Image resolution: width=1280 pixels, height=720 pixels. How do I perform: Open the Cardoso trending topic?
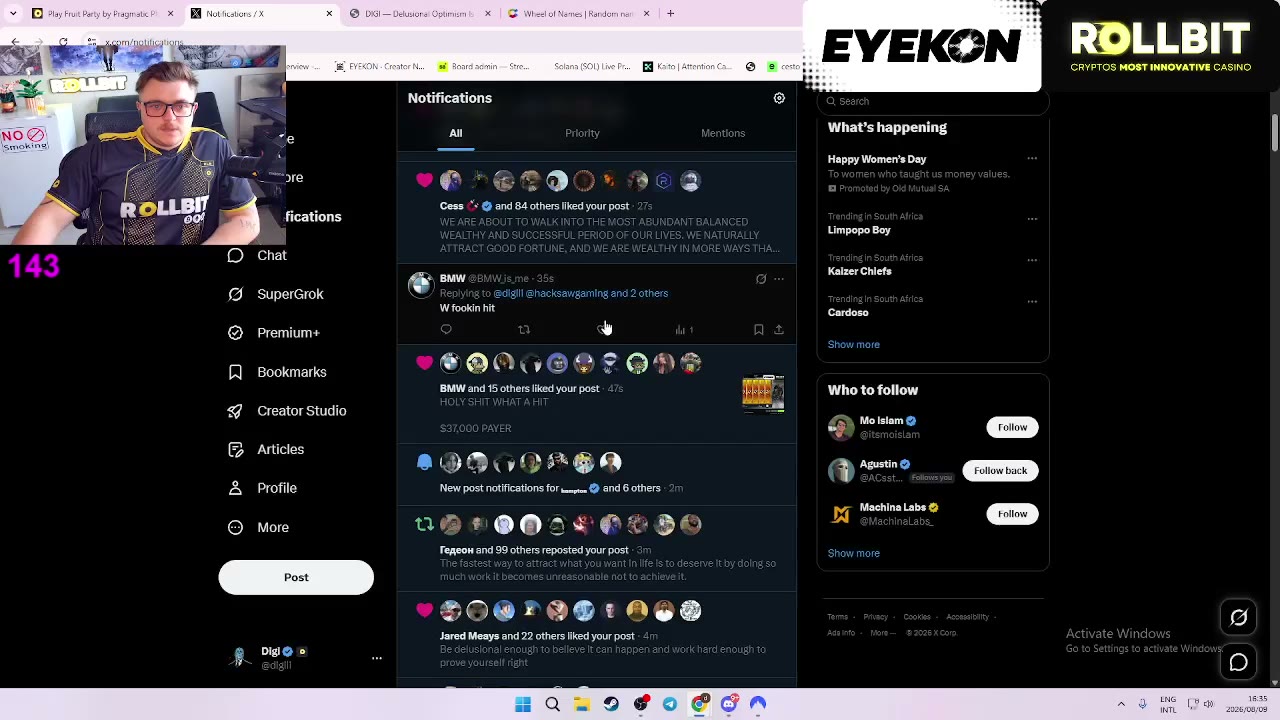(x=848, y=312)
